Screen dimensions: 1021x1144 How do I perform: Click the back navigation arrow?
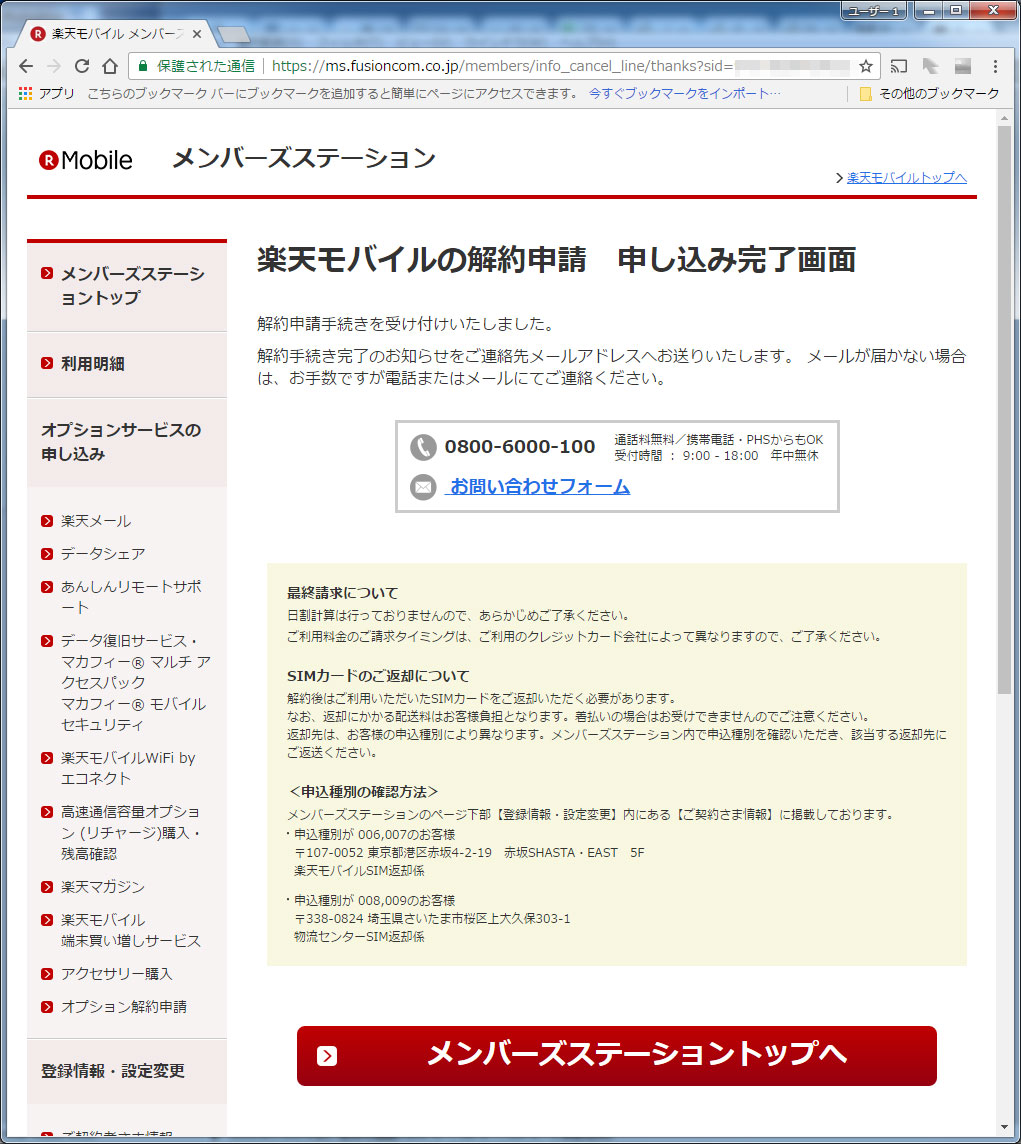pyautogui.click(x=26, y=66)
